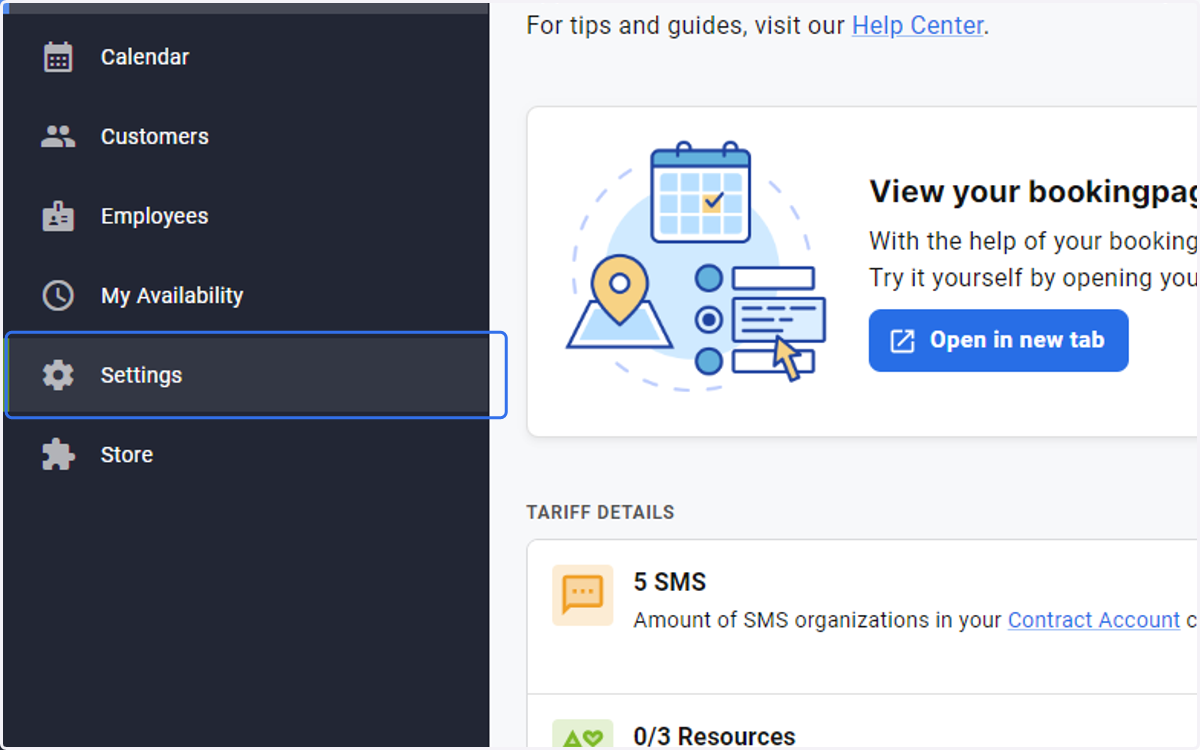Click the Open in new tab button

coord(998,340)
